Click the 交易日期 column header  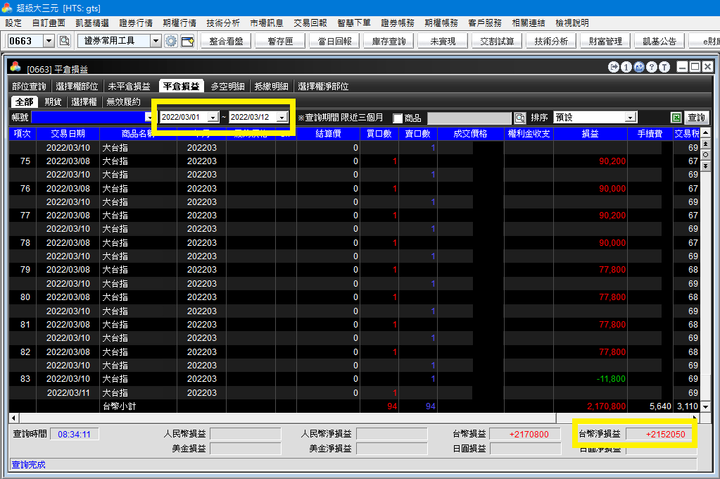pyautogui.click(x=68, y=134)
